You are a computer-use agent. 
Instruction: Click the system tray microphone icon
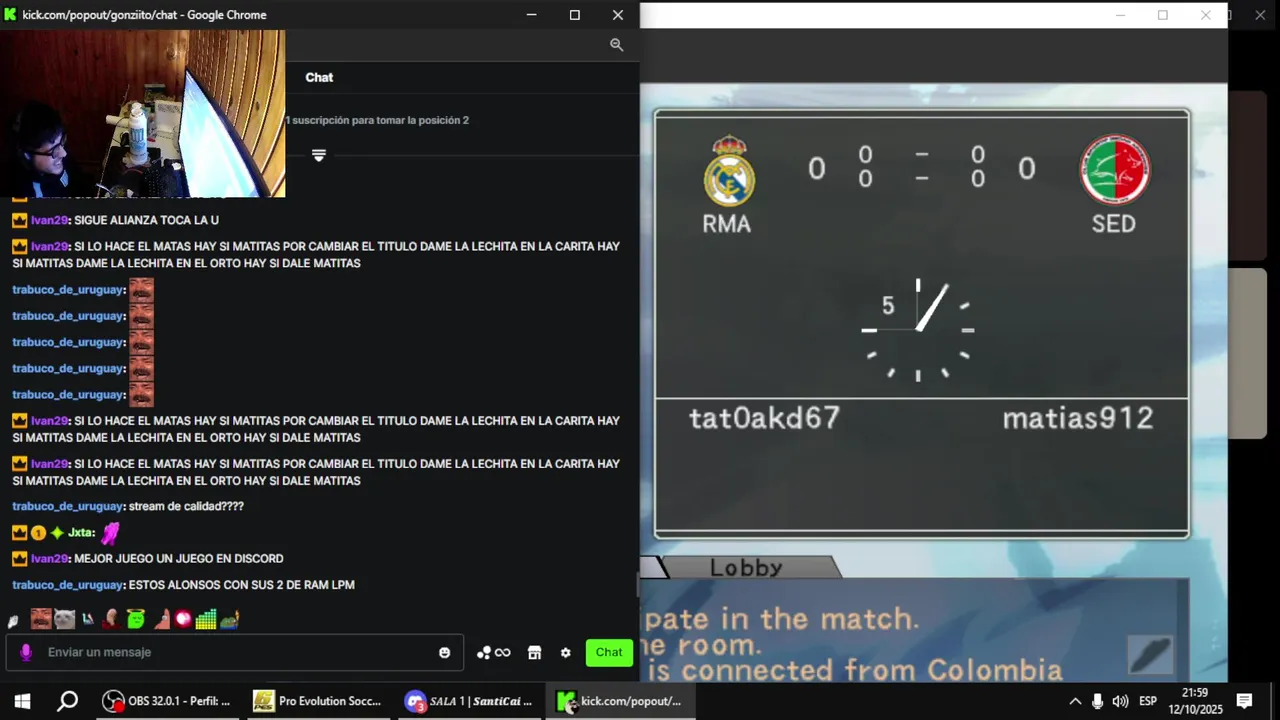click(1098, 701)
